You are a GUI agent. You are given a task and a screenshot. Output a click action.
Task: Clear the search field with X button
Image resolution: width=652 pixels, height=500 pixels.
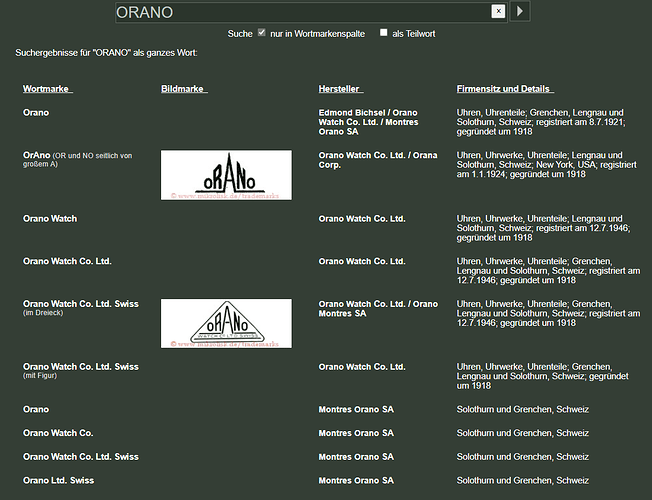pyautogui.click(x=498, y=11)
